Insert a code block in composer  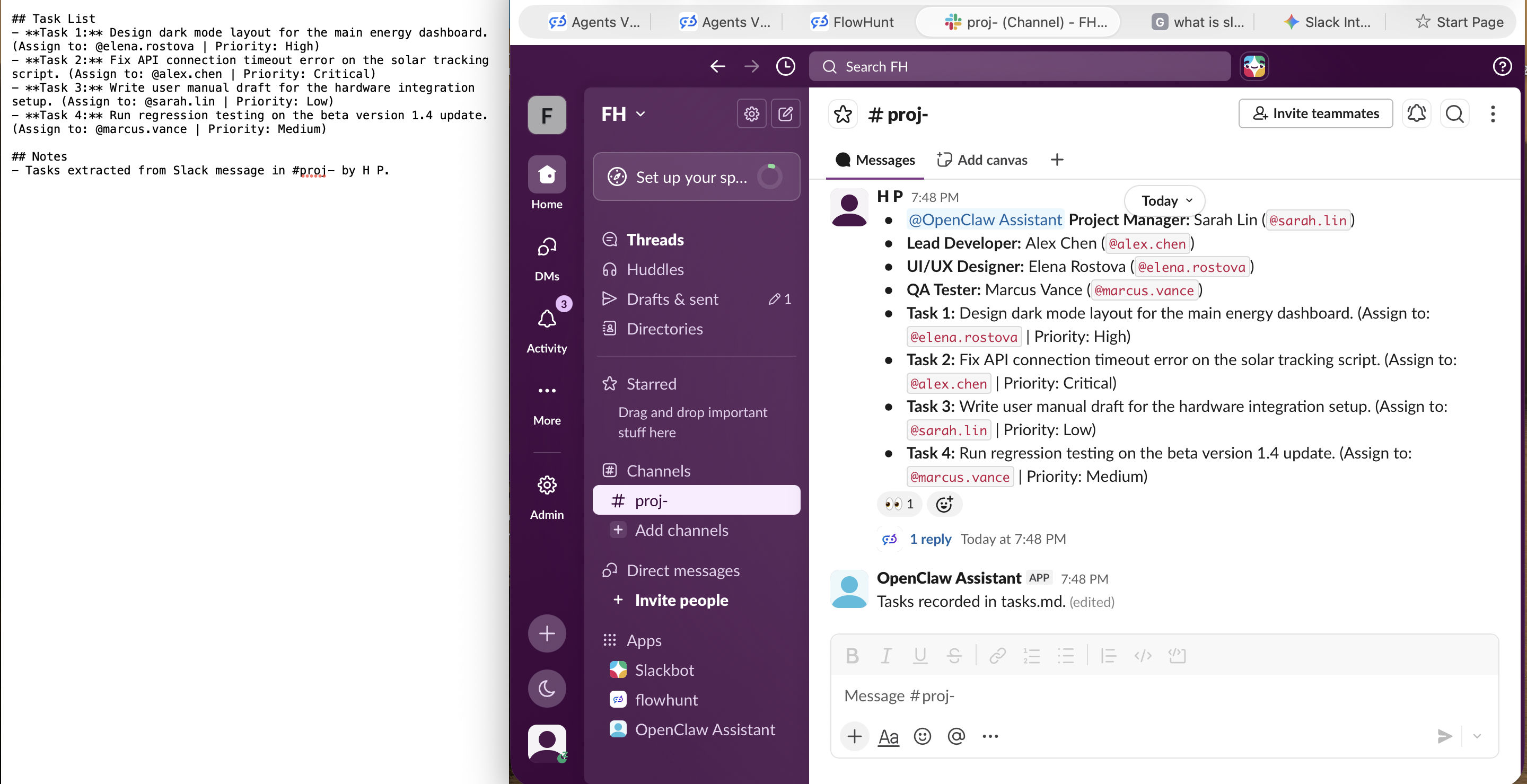click(x=1177, y=655)
